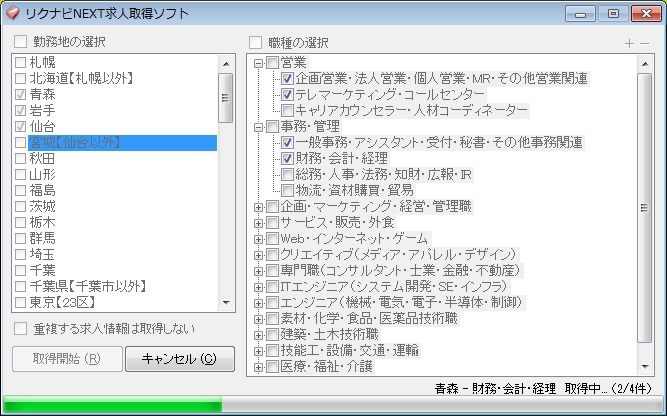Click job tree scrollbar up arrow

(645, 64)
